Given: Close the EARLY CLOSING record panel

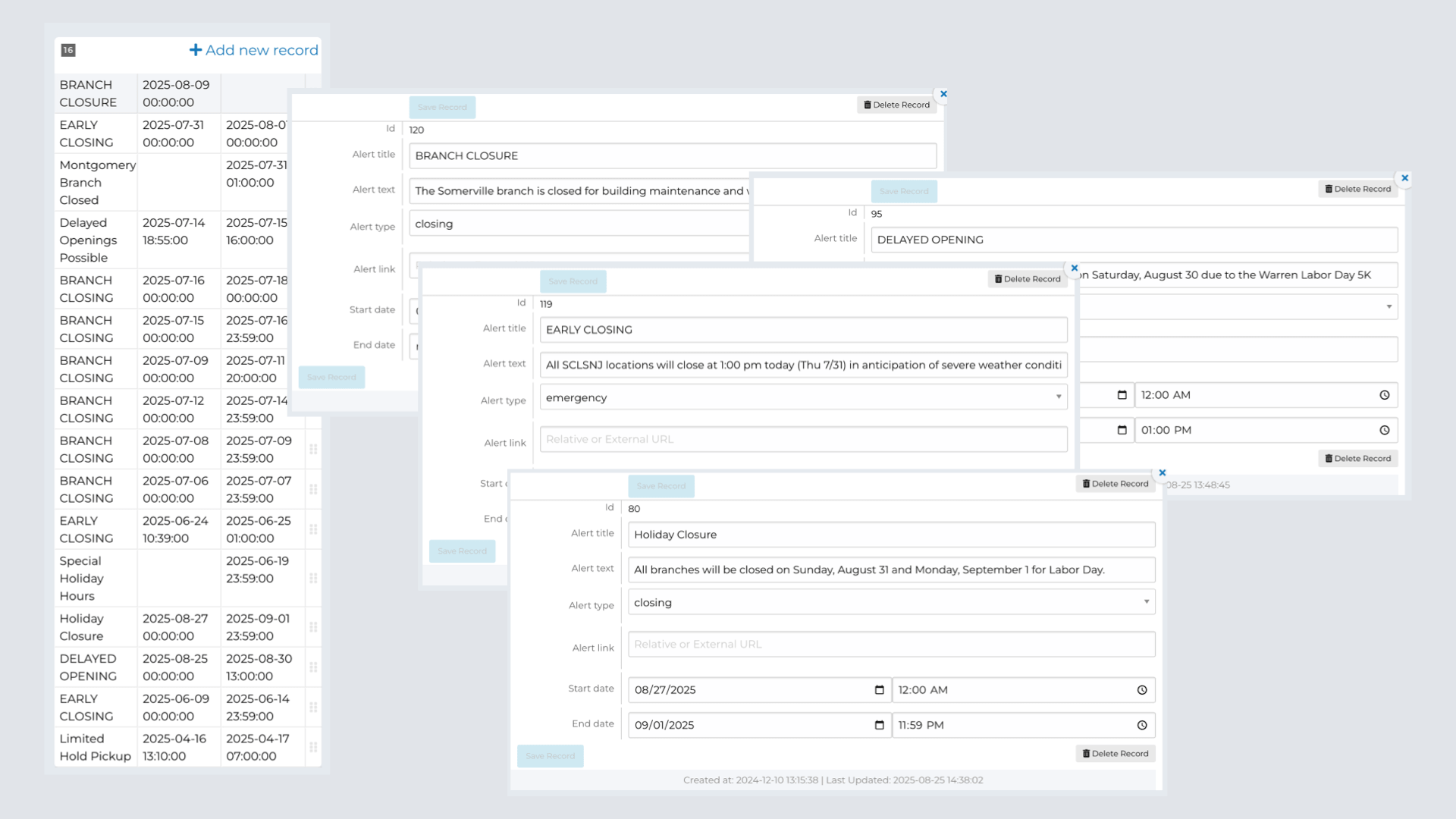Looking at the screenshot, I should [x=1074, y=268].
